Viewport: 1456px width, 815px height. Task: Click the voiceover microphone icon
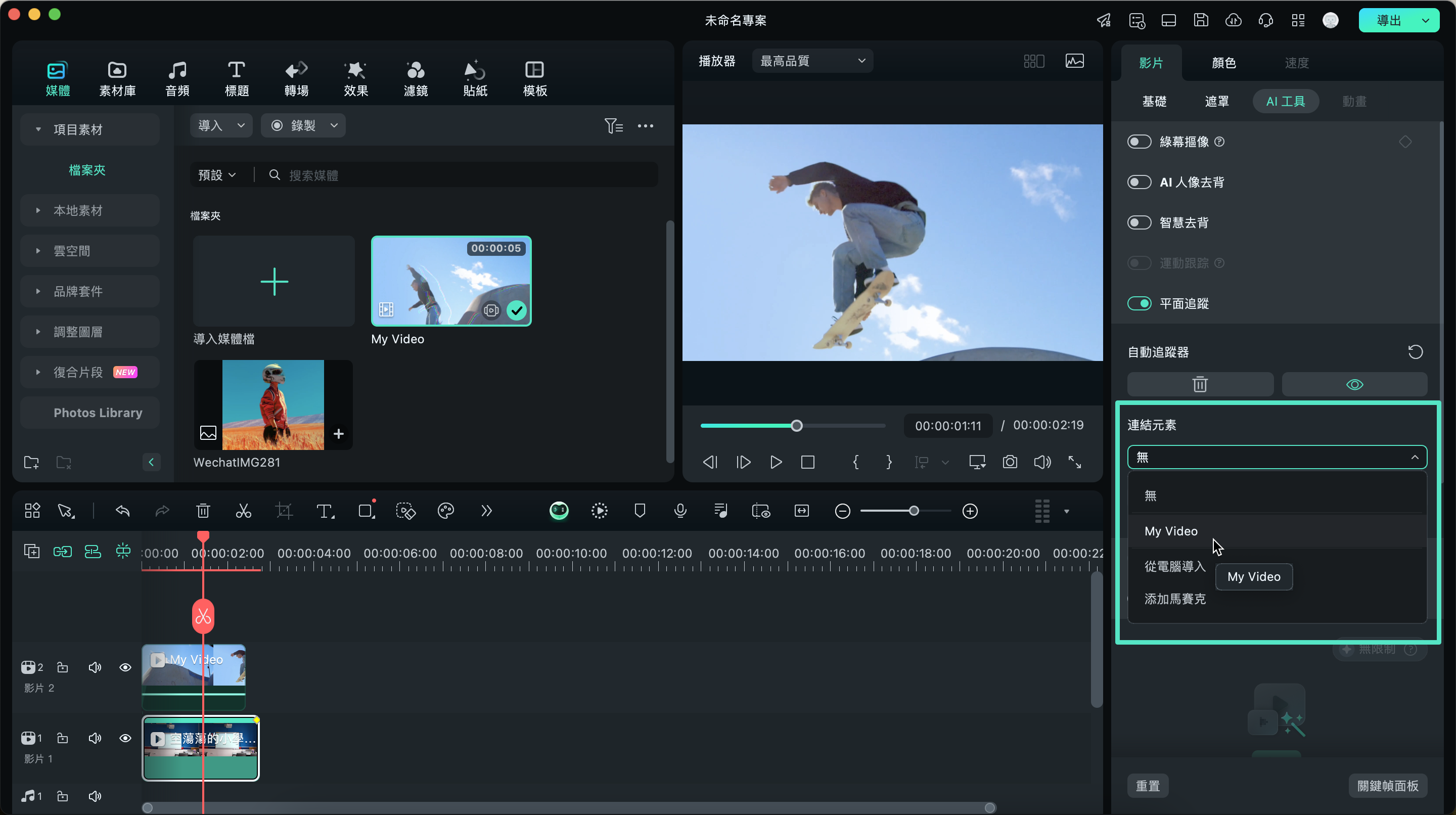coord(680,511)
